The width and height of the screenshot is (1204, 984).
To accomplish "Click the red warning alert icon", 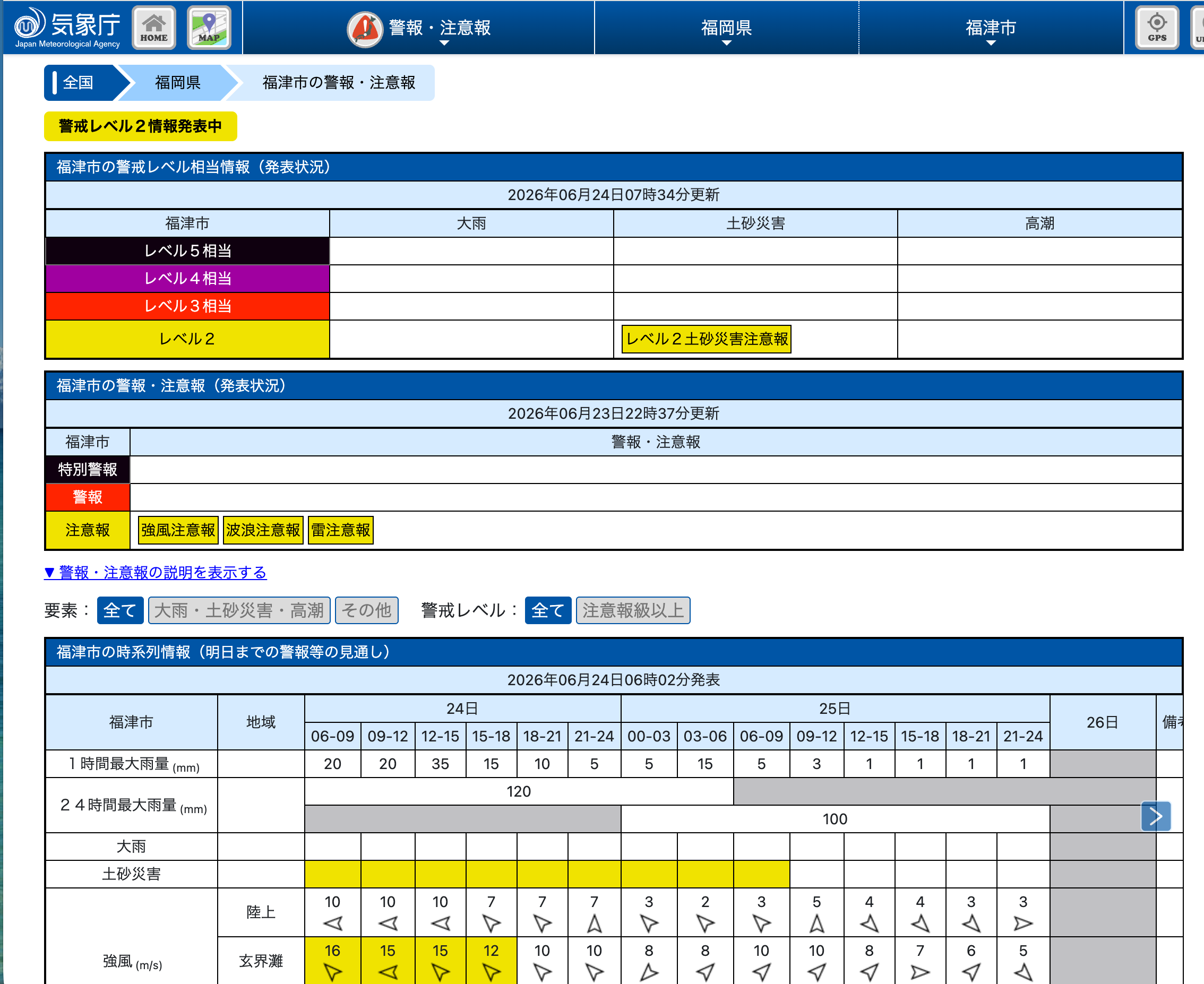I will (365, 28).
